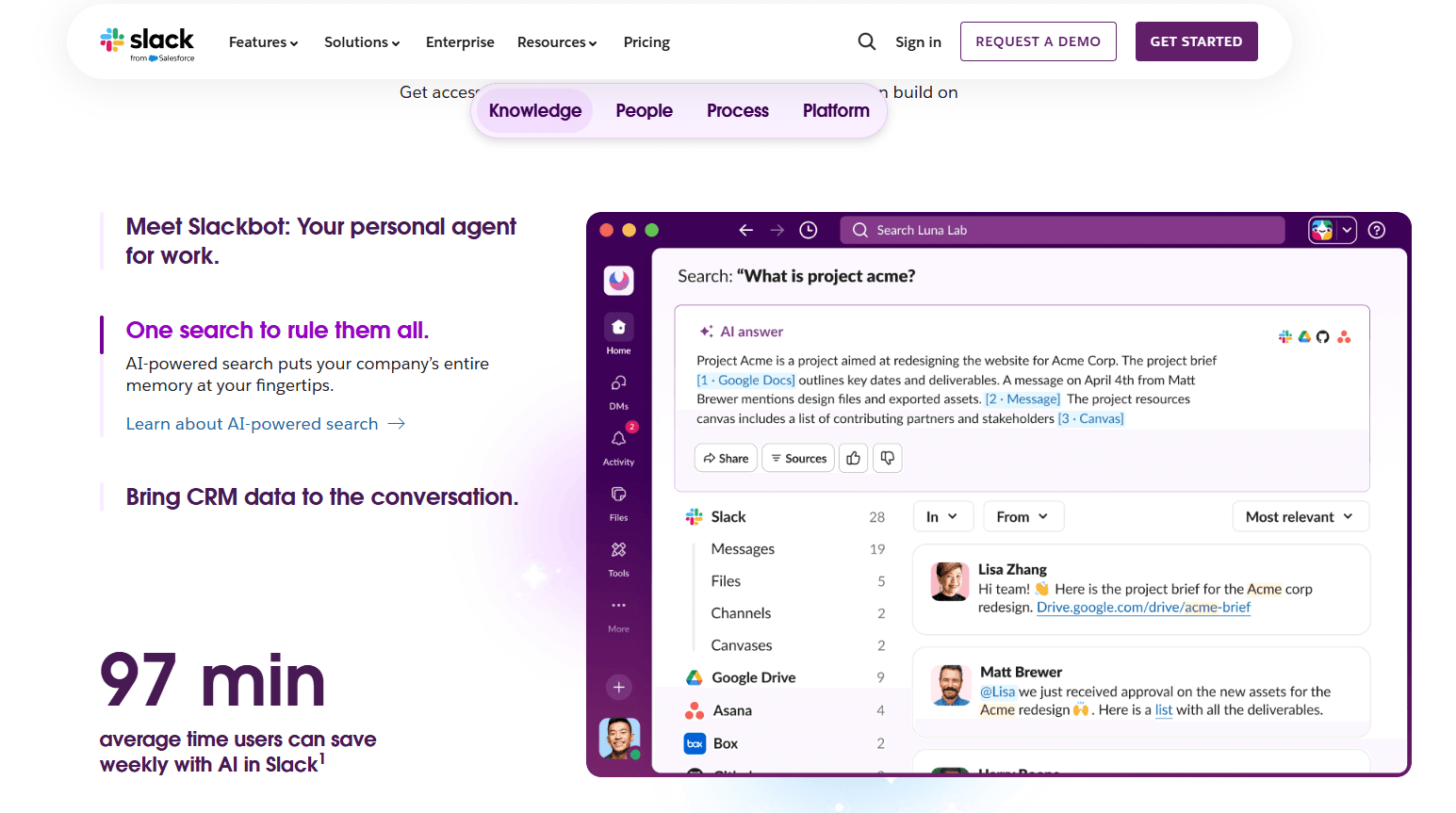Select Asana results category
Viewport: 1456px width, 813px height.
(x=785, y=710)
